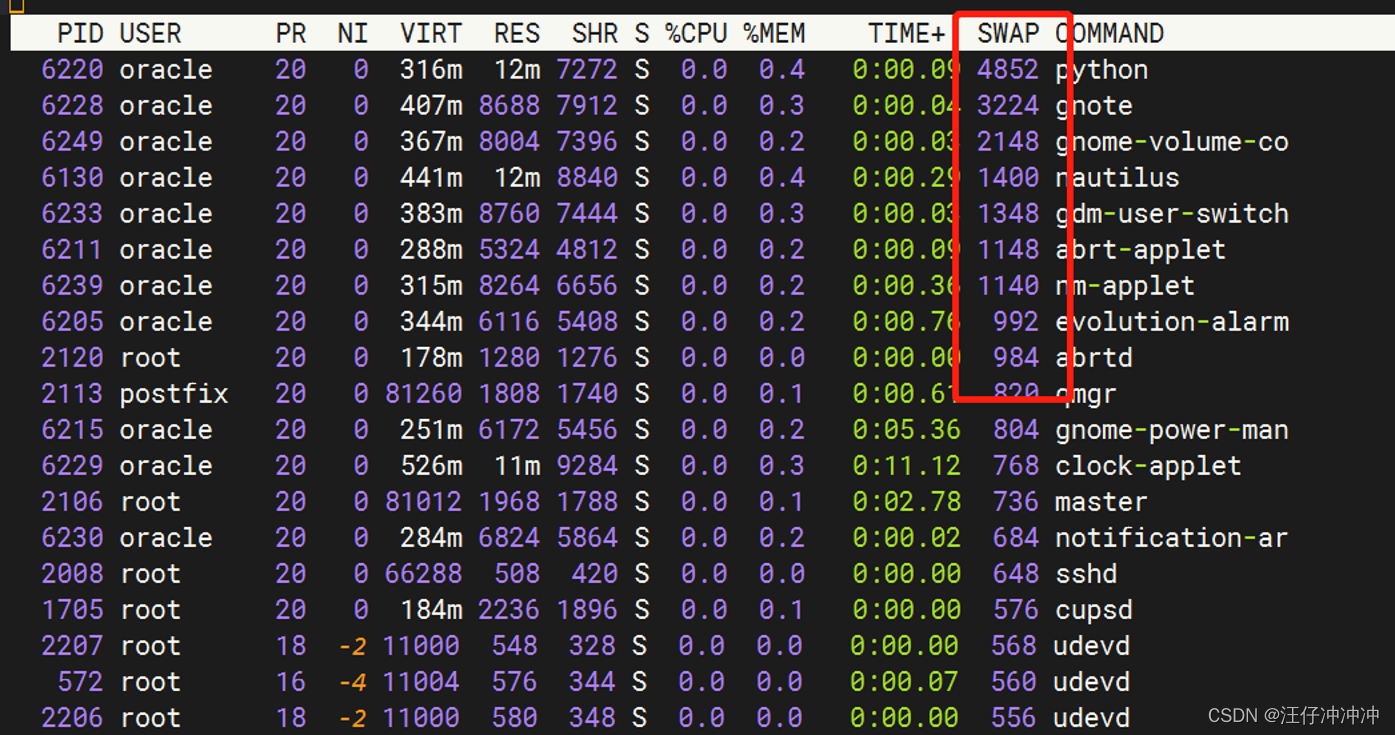Click the TIME+ column header

pyautogui.click(x=906, y=33)
